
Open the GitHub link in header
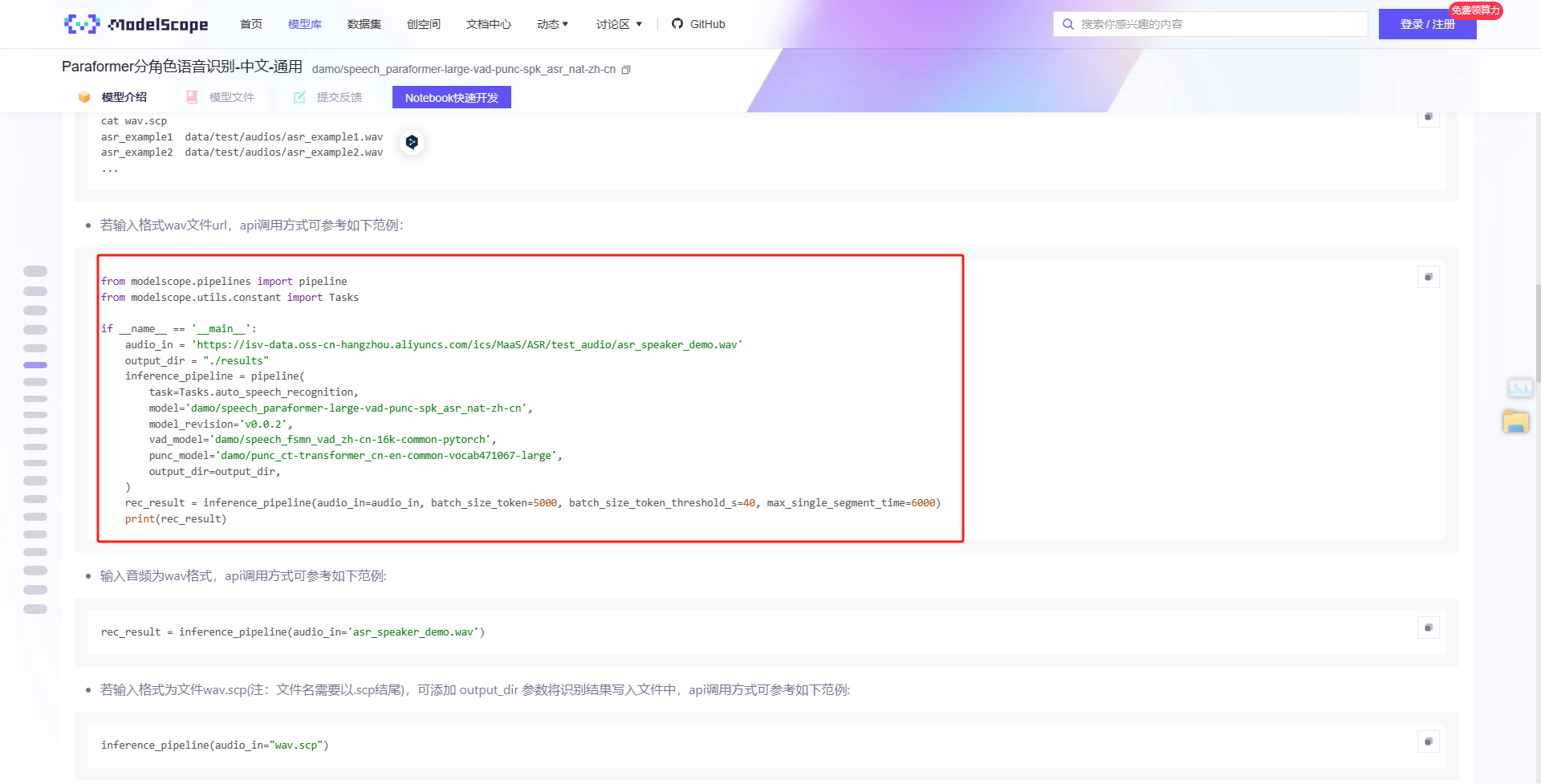[x=698, y=24]
